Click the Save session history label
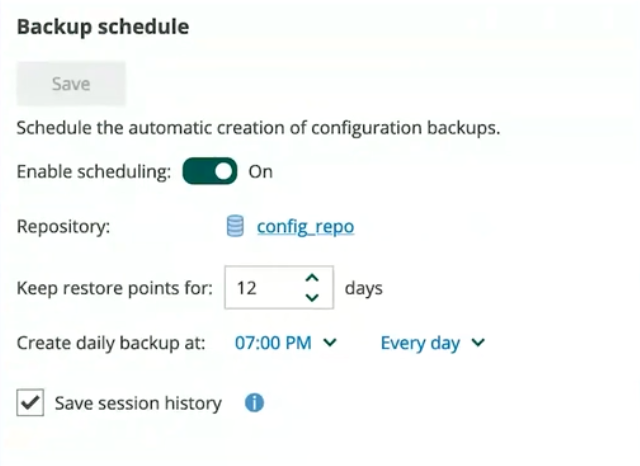The width and height of the screenshot is (640, 466). 138,403
